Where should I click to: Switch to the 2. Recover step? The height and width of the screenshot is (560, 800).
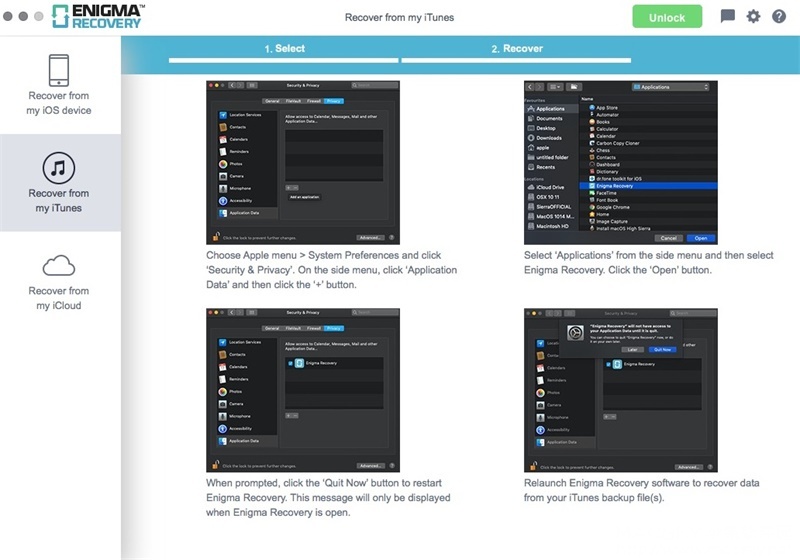(517, 48)
